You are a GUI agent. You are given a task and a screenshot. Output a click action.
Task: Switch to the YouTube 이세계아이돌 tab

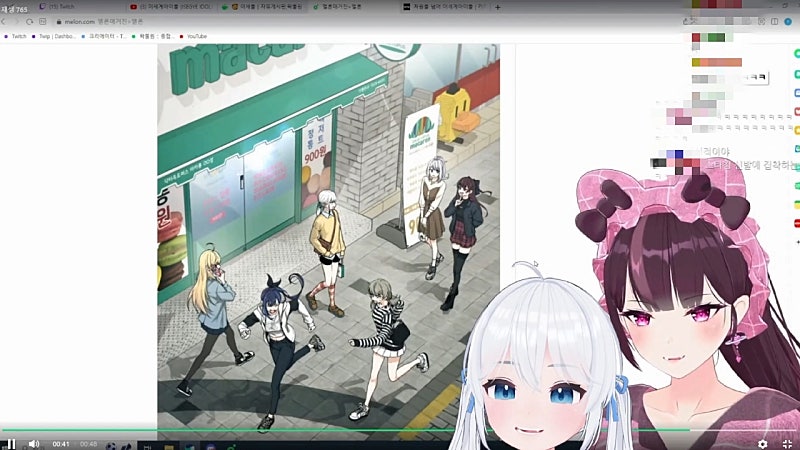click(x=171, y=7)
